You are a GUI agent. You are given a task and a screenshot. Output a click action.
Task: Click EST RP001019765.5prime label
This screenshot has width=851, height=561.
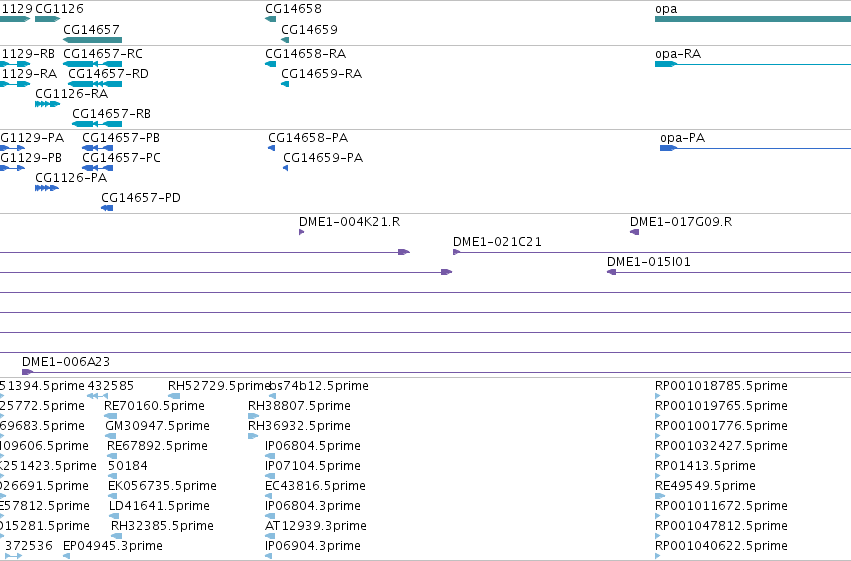[x=721, y=406]
